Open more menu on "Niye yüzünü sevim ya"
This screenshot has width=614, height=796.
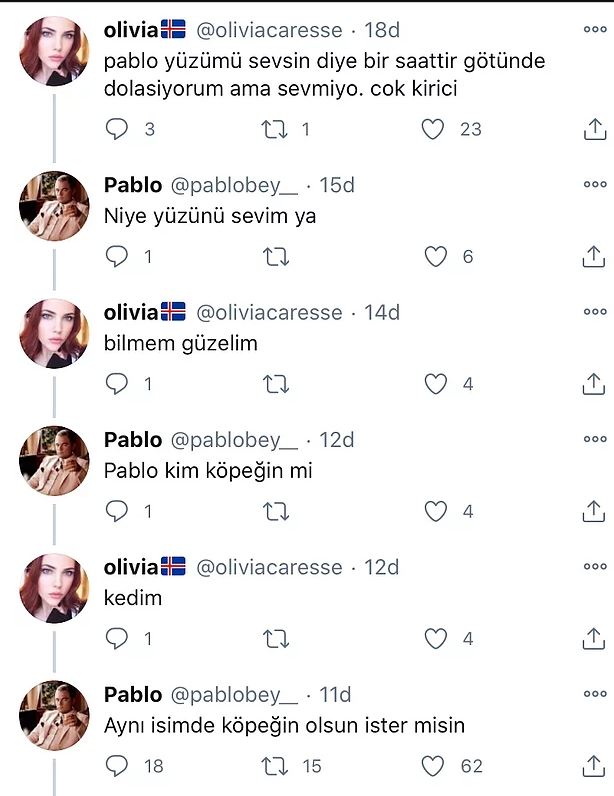(595, 185)
